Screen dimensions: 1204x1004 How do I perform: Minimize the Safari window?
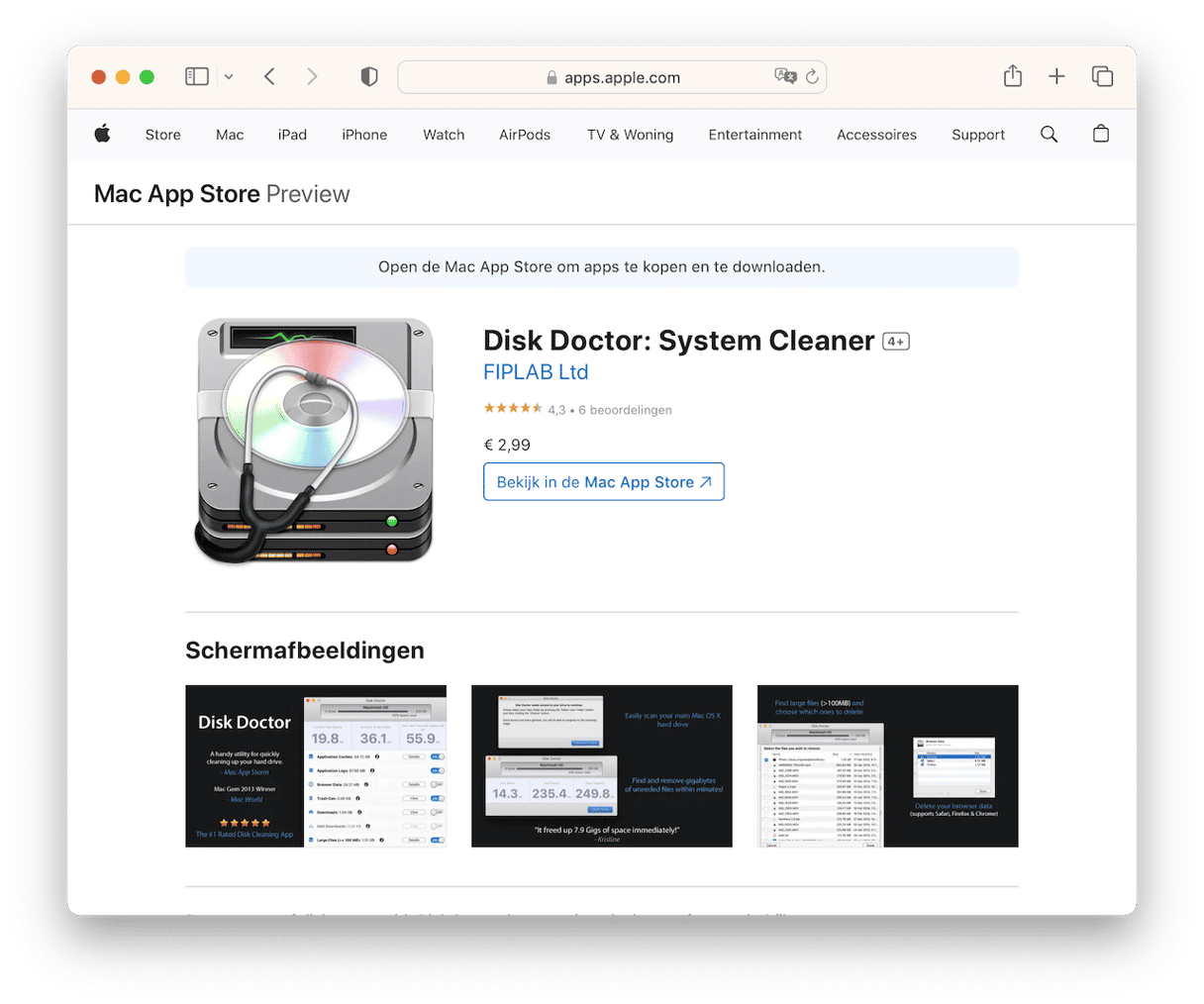point(123,77)
